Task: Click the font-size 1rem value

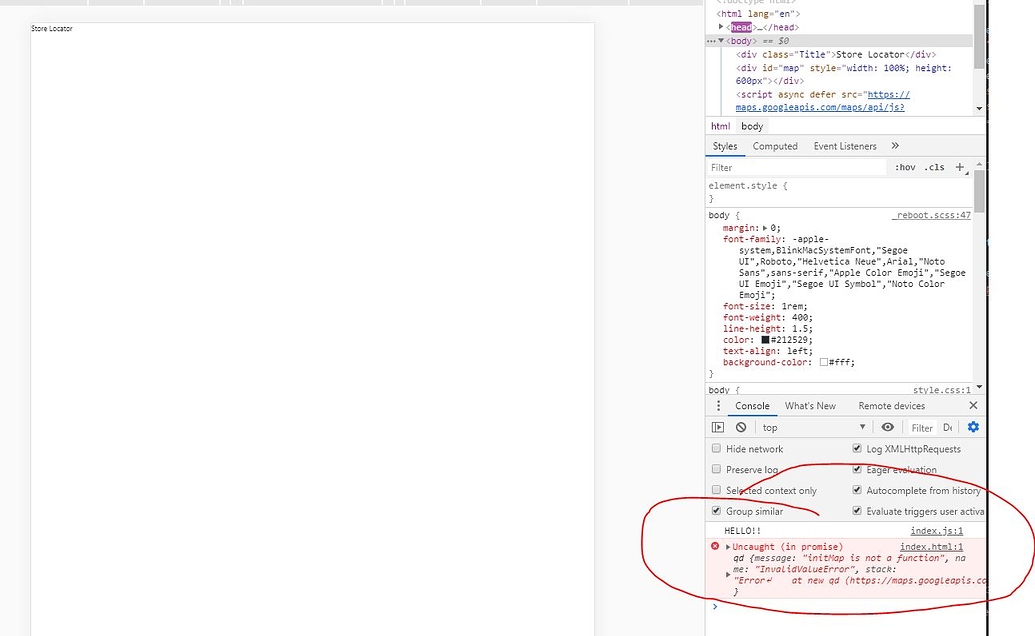Action: tap(793, 306)
